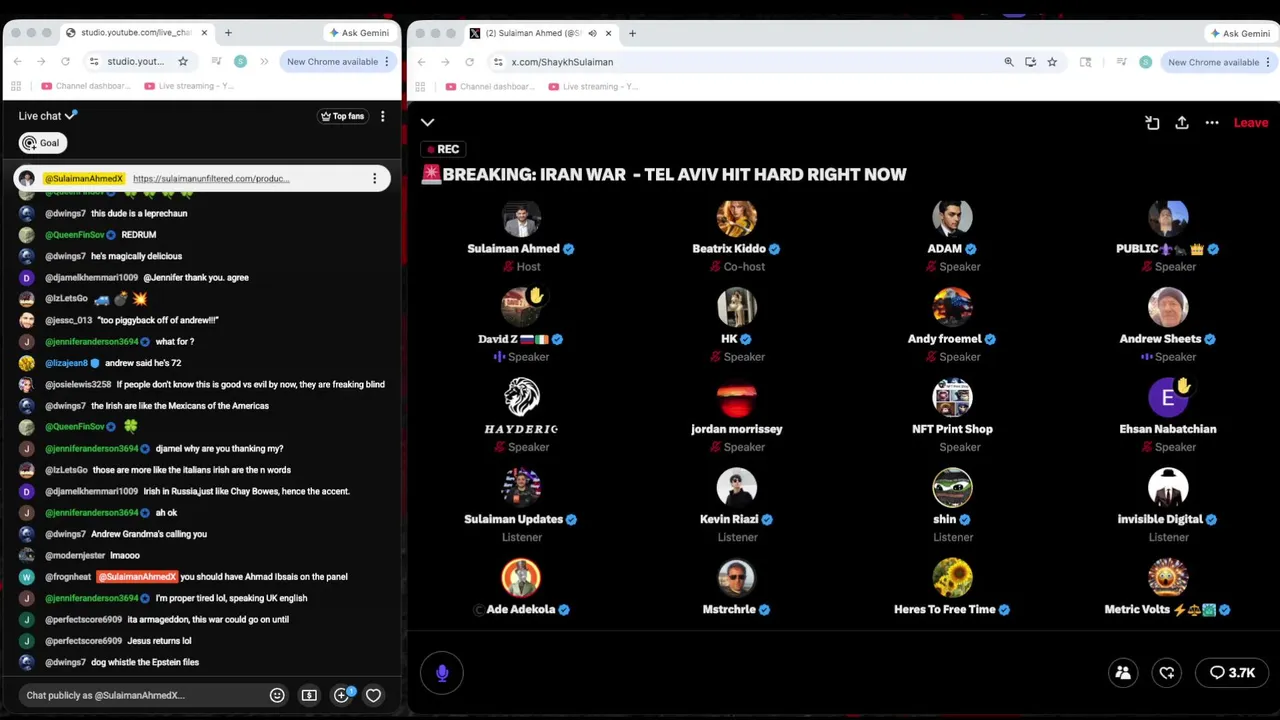The width and height of the screenshot is (1280, 720).
Task: Open Chrome profile S in YouTube window
Action: [240, 61]
